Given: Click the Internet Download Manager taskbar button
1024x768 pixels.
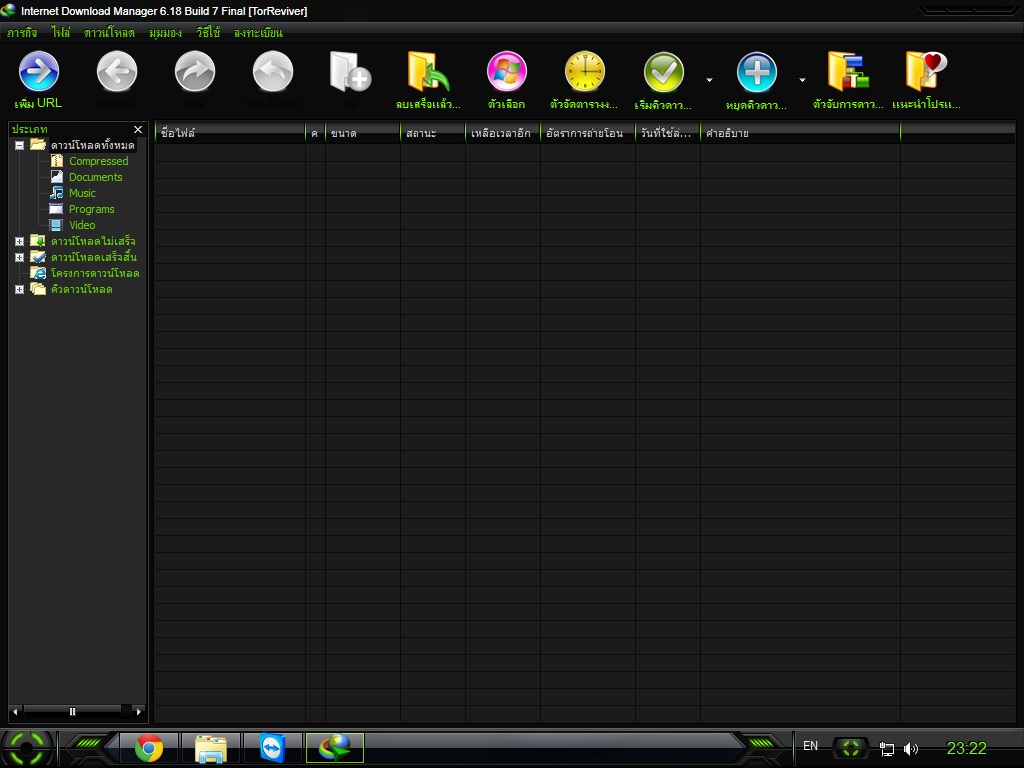Looking at the screenshot, I should coord(334,748).
